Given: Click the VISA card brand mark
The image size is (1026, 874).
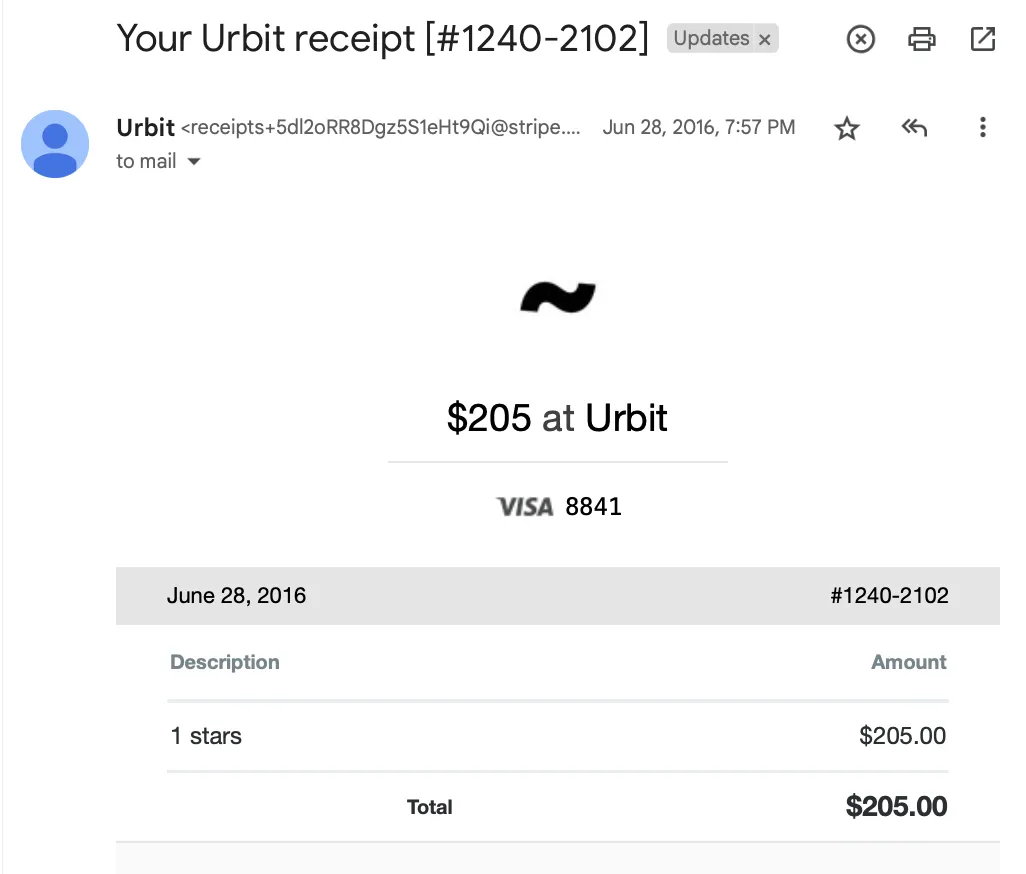Looking at the screenshot, I should click(x=525, y=506).
